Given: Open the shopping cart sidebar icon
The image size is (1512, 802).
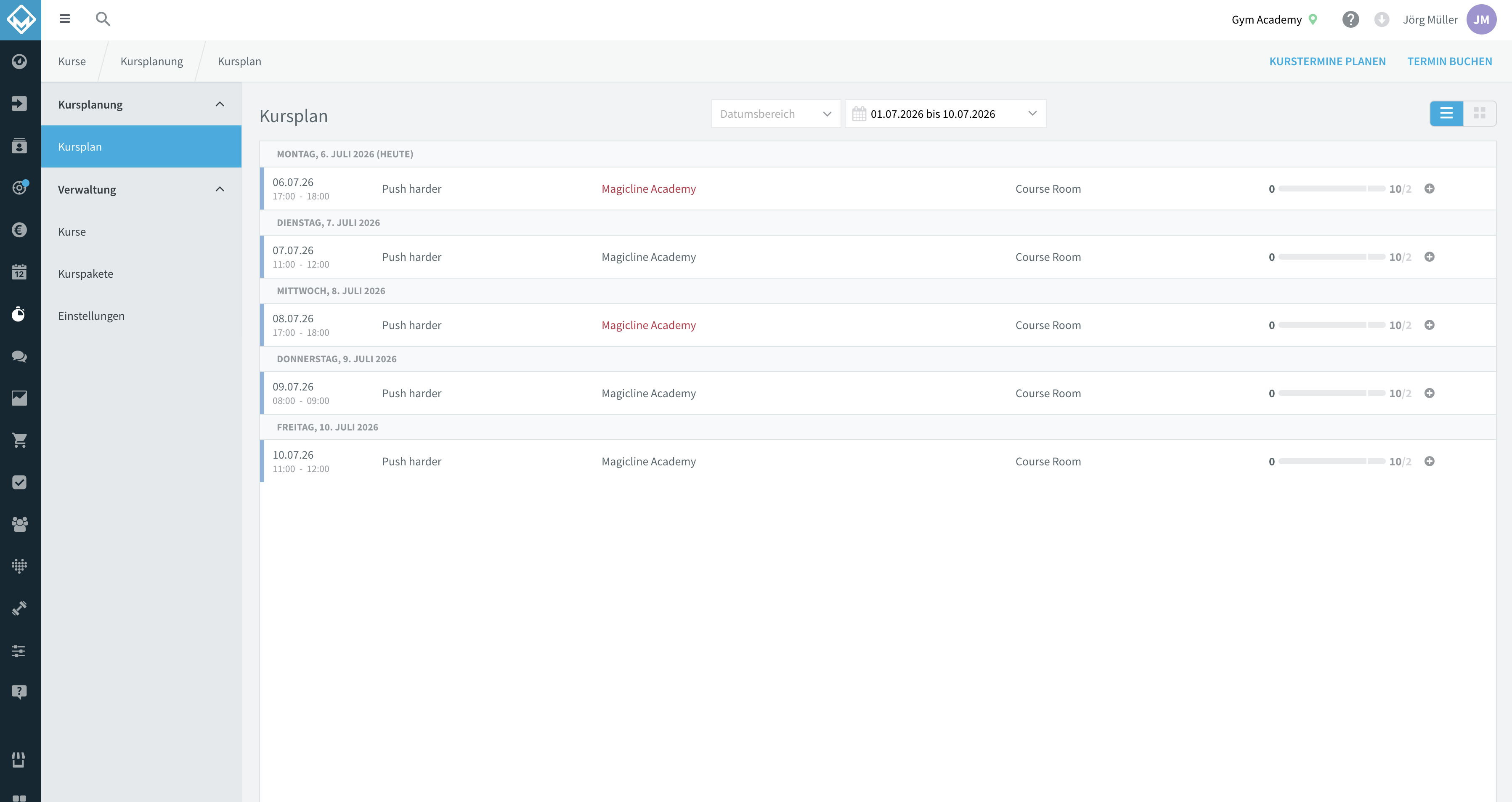Looking at the screenshot, I should click(x=19, y=440).
